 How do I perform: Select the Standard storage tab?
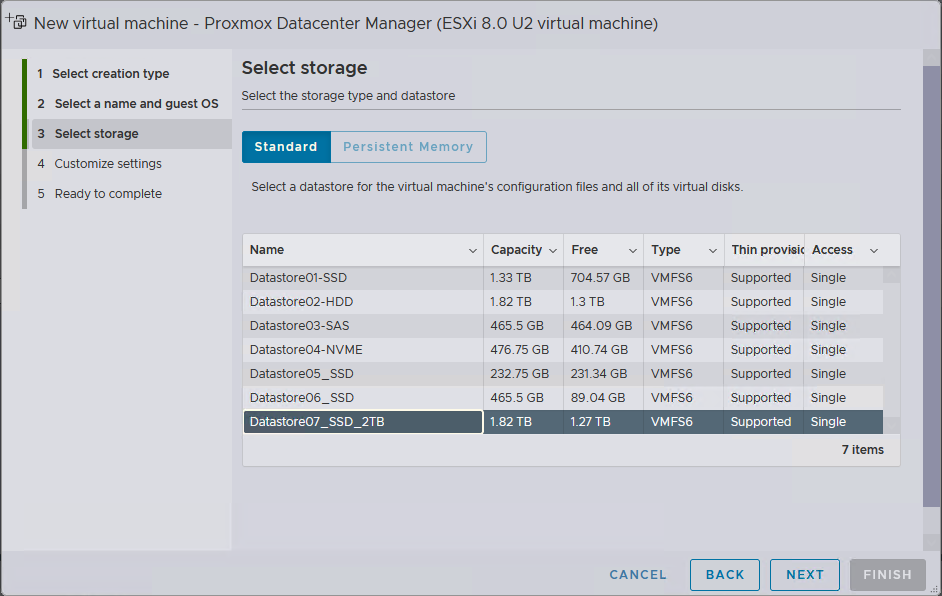click(286, 147)
